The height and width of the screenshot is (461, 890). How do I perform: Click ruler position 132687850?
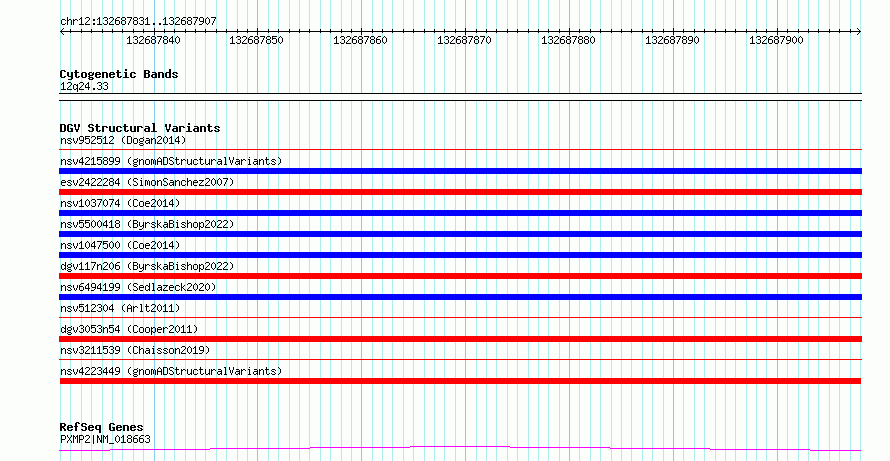[x=256, y=40]
